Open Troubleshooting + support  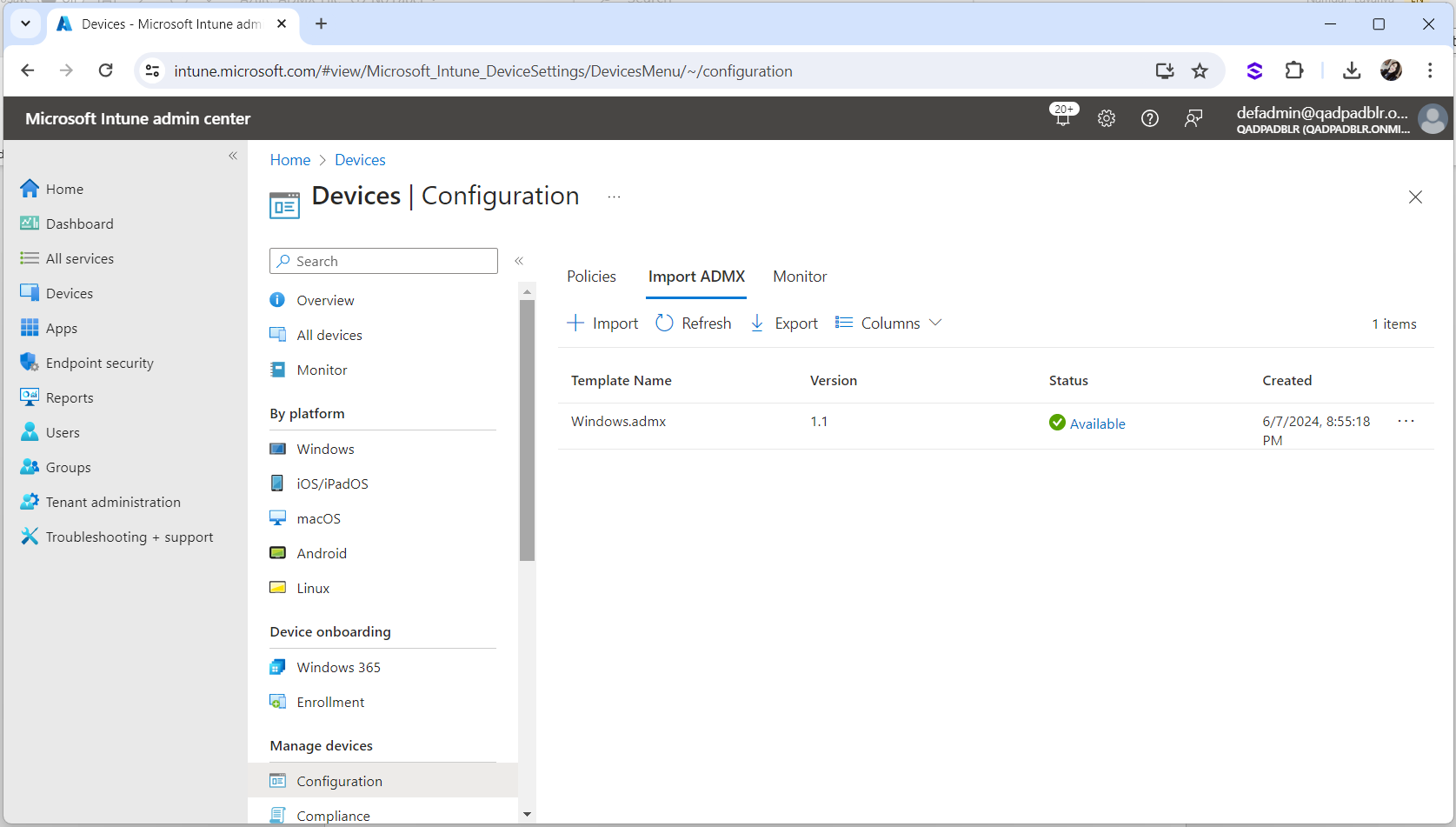point(116,537)
